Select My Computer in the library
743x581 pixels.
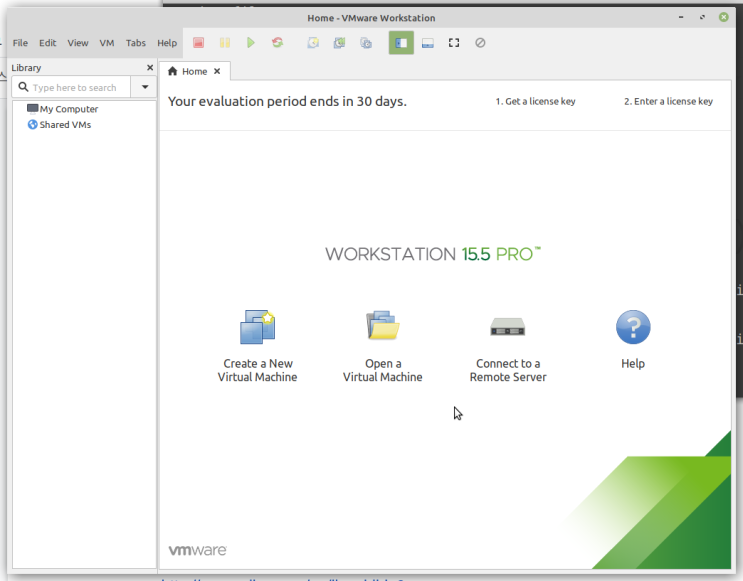pyautogui.click(x=63, y=109)
